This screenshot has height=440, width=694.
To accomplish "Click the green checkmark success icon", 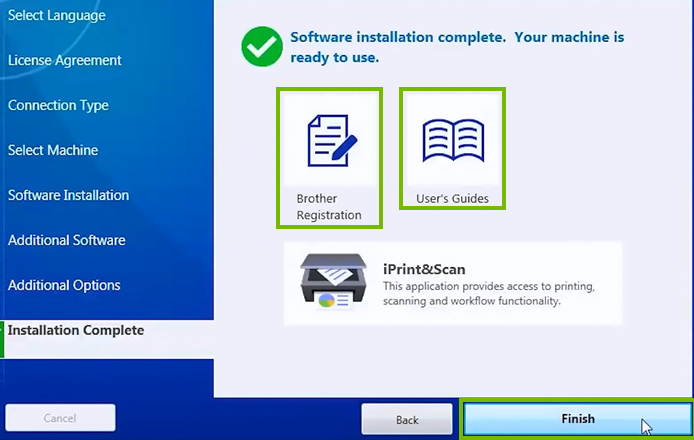I will (261, 47).
